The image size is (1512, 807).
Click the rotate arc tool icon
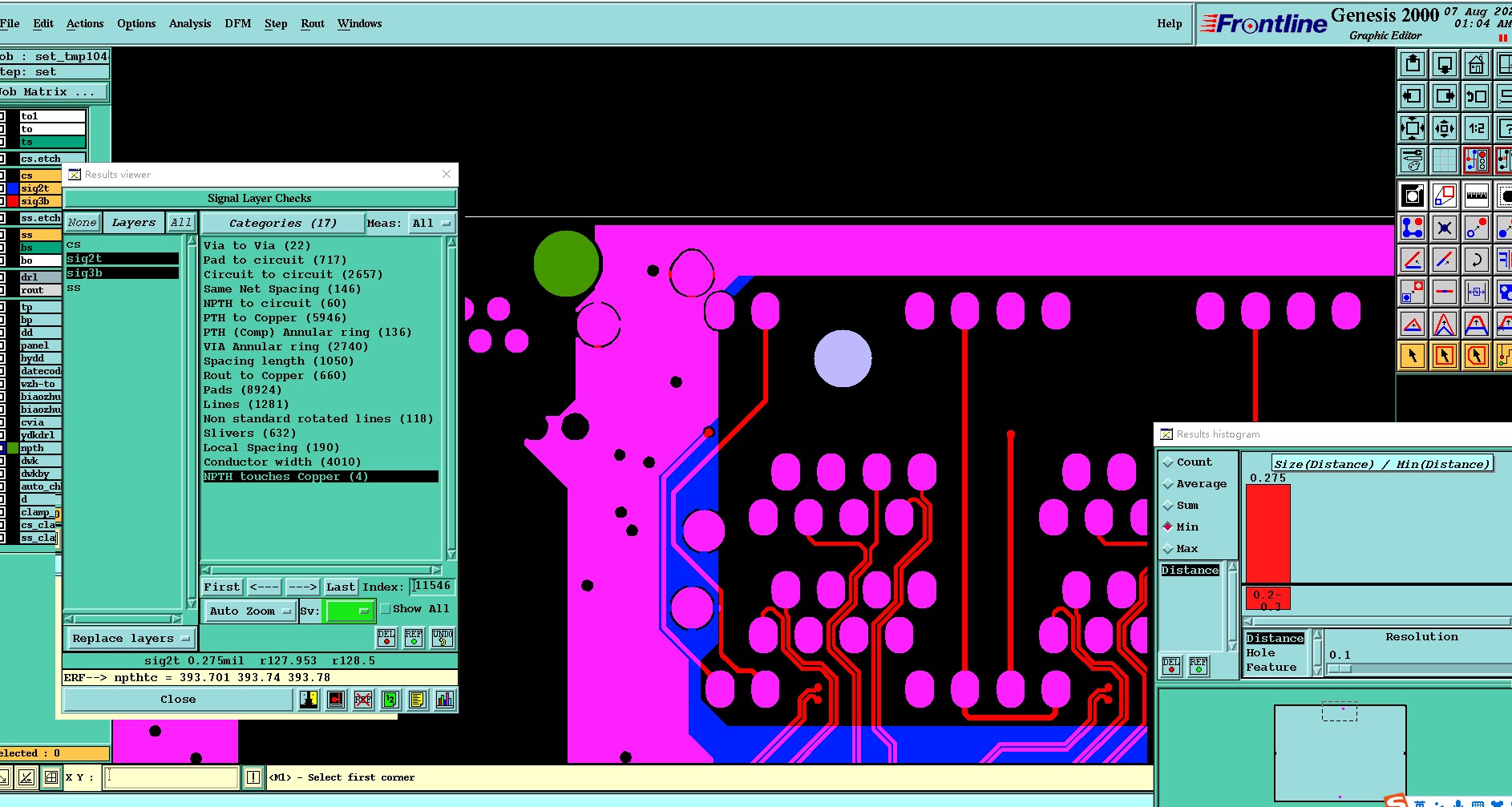[1476, 260]
